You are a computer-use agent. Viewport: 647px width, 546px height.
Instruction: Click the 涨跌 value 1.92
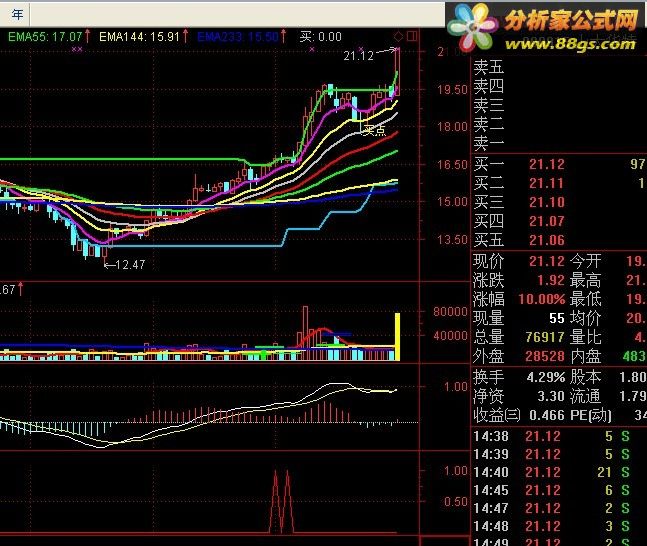tap(551, 280)
